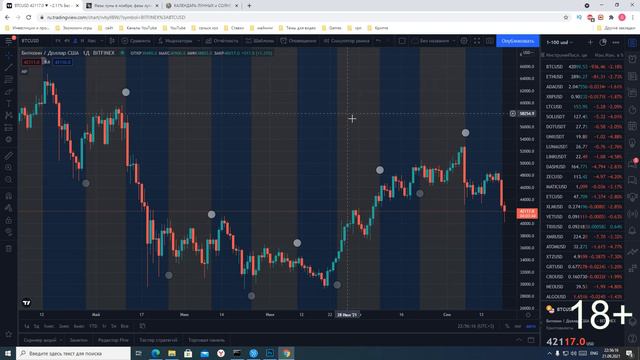Start the Market replay simulator
Viewport: 640px width, 360px height.
point(347,41)
